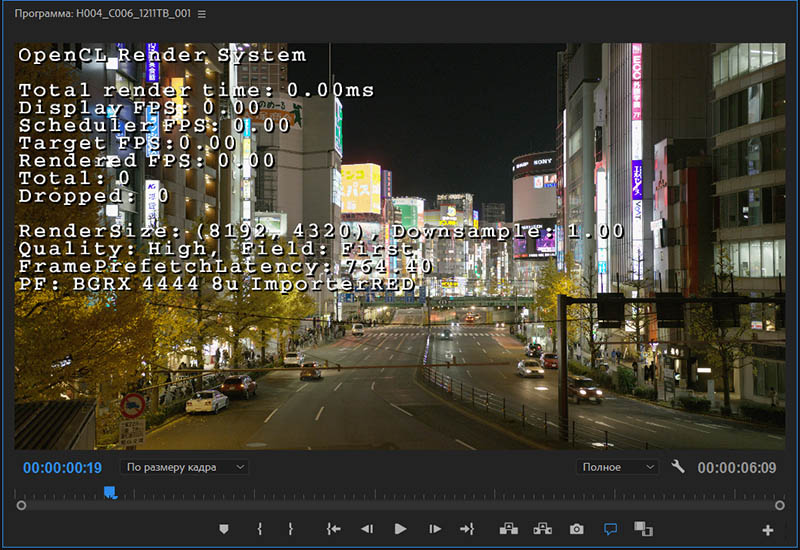Click the Program panel title H004_C006_1211TB_001
This screenshot has height=550, width=800.
103,13
